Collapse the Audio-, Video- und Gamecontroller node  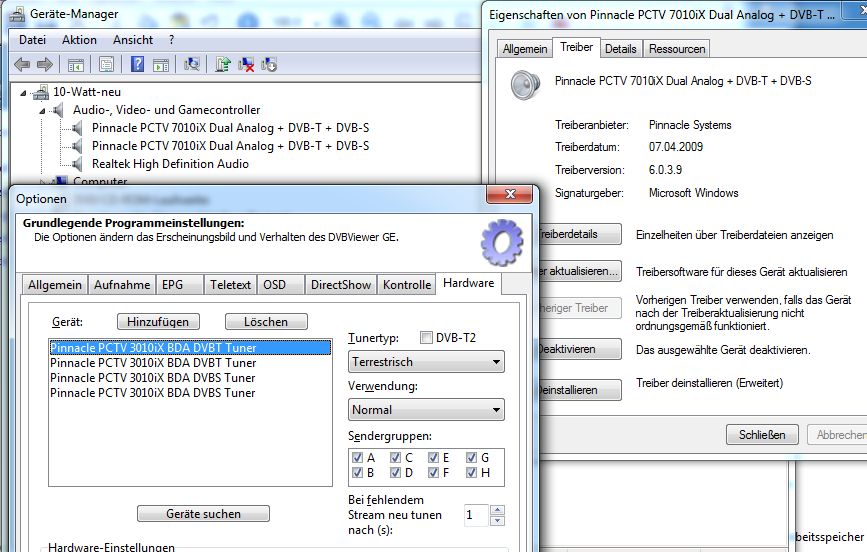tap(43, 110)
